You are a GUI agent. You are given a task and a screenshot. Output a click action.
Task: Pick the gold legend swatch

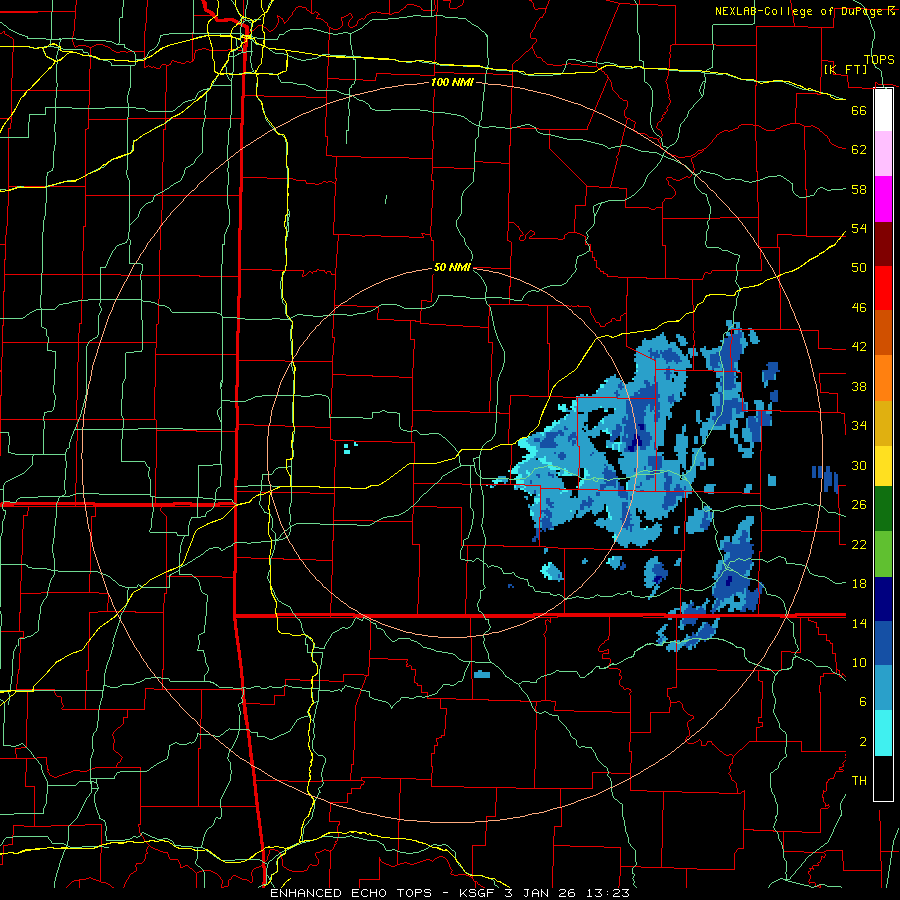pos(883,423)
